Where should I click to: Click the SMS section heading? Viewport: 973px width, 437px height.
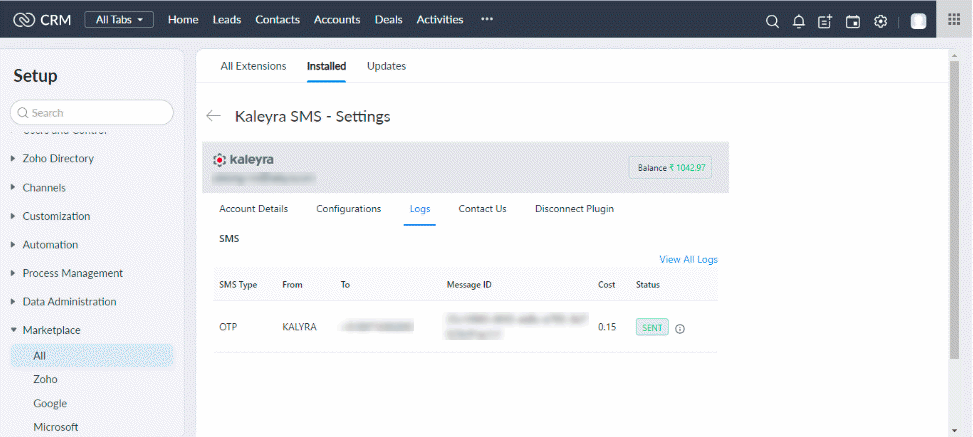point(229,238)
